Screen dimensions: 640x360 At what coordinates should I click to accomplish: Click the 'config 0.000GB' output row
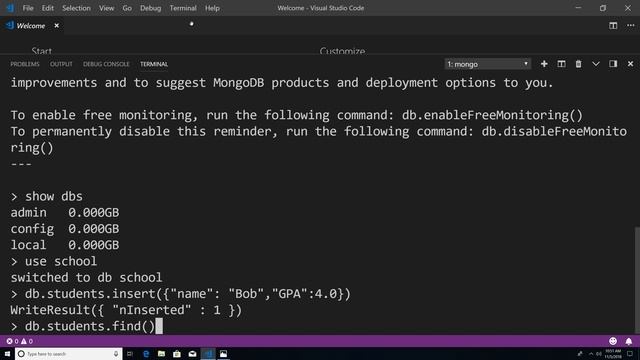tap(64, 229)
